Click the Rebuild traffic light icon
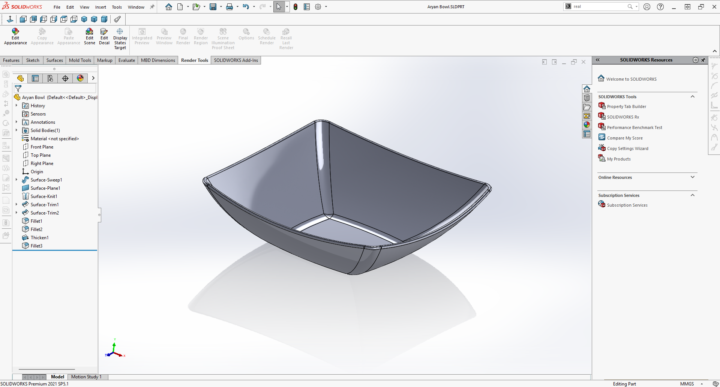Image resolution: width=720 pixels, height=387 pixels. (295, 7)
